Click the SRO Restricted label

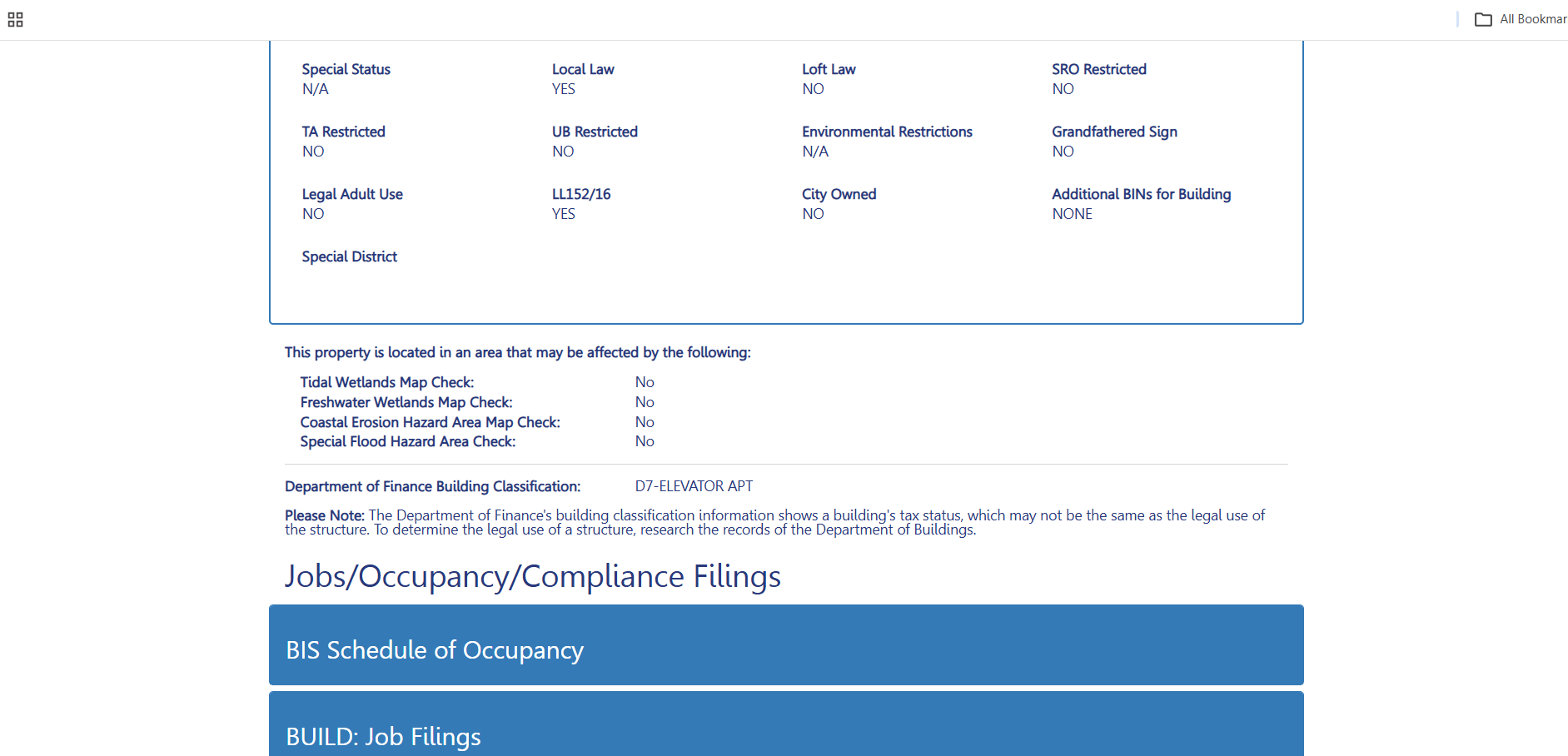(x=1099, y=69)
